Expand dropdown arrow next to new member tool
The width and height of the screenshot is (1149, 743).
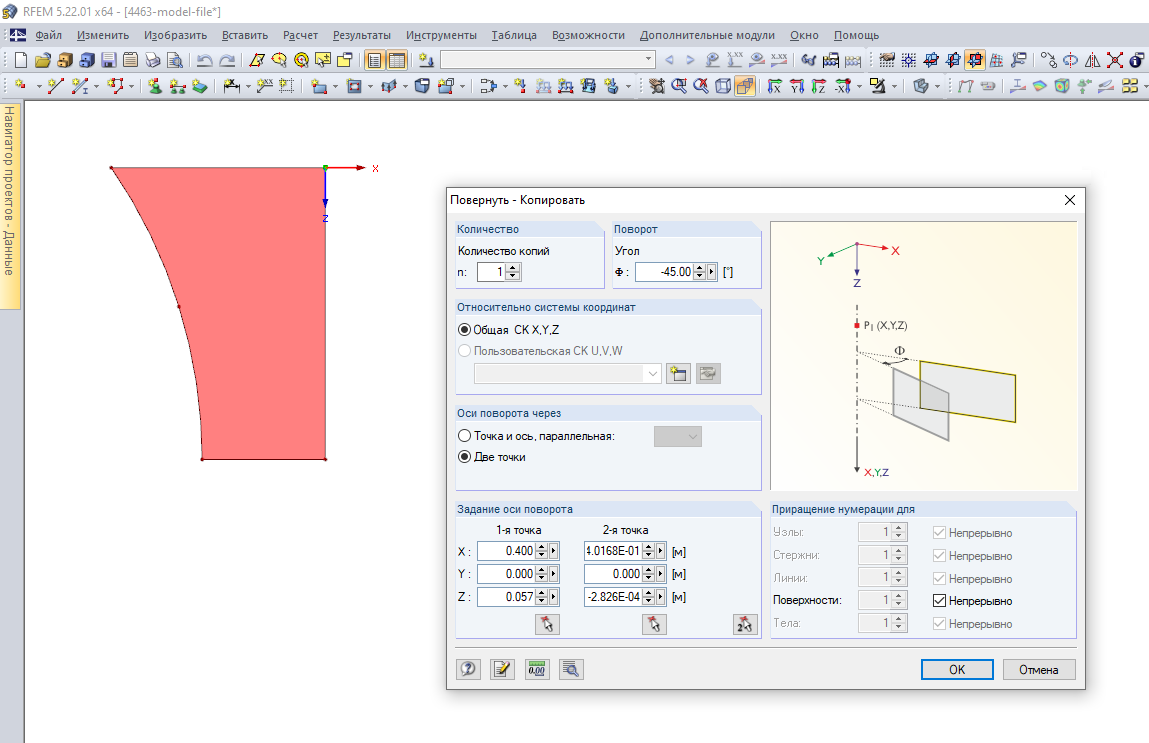click(96, 86)
